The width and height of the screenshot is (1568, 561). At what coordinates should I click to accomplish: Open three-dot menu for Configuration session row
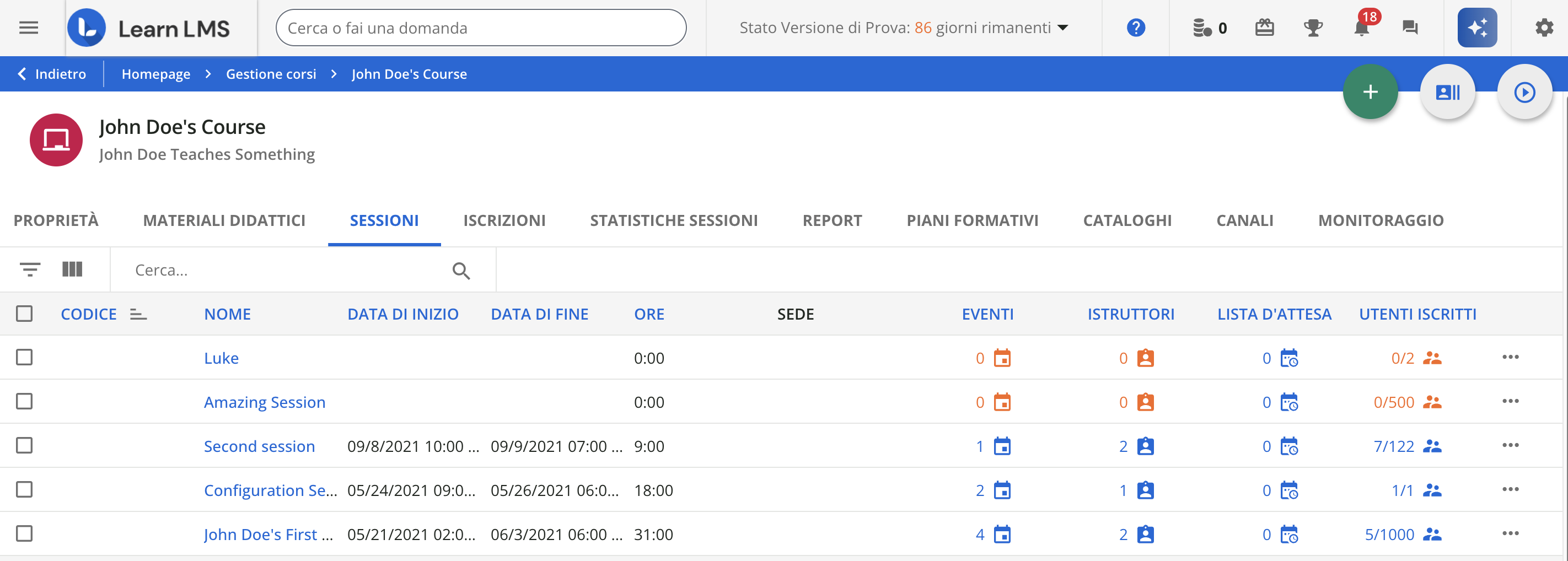click(x=1510, y=490)
